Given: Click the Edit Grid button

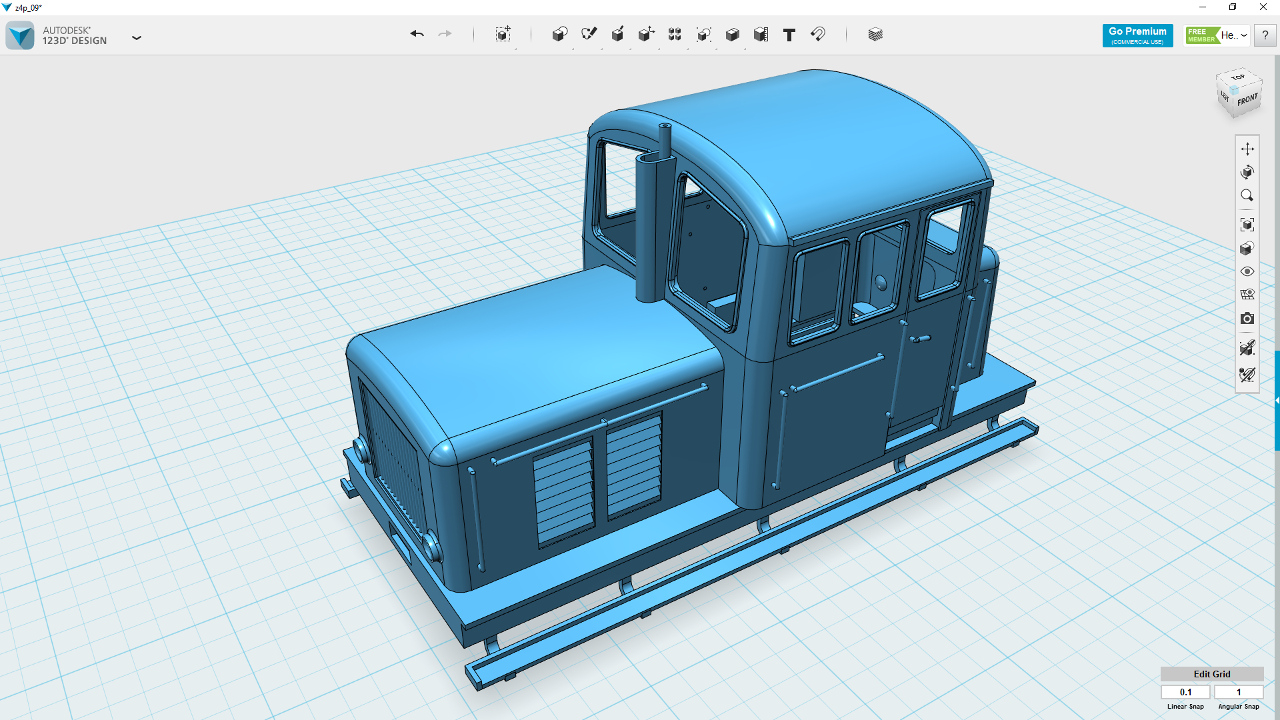Looking at the screenshot, I should tap(1212, 674).
